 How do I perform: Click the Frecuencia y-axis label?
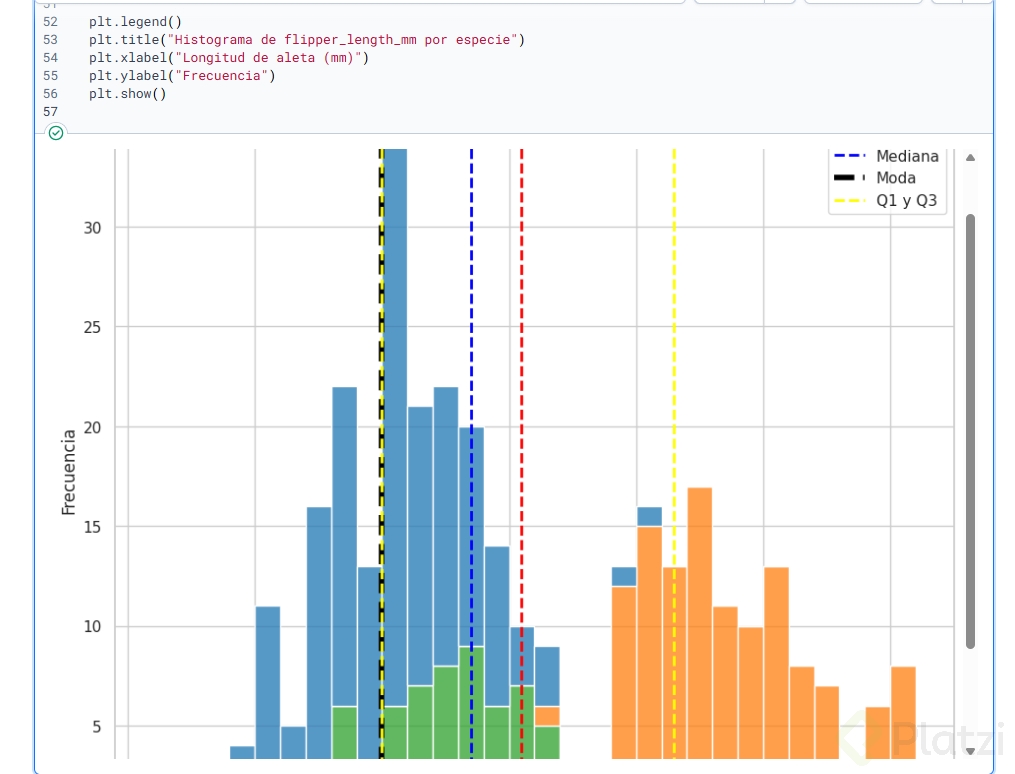69,472
